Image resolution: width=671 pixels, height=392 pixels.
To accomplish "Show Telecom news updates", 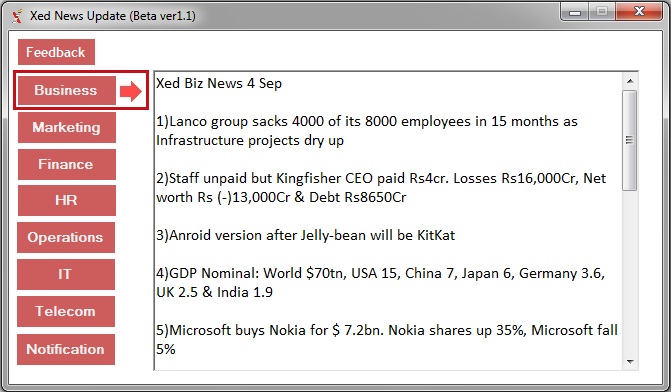I will pyautogui.click(x=66, y=311).
